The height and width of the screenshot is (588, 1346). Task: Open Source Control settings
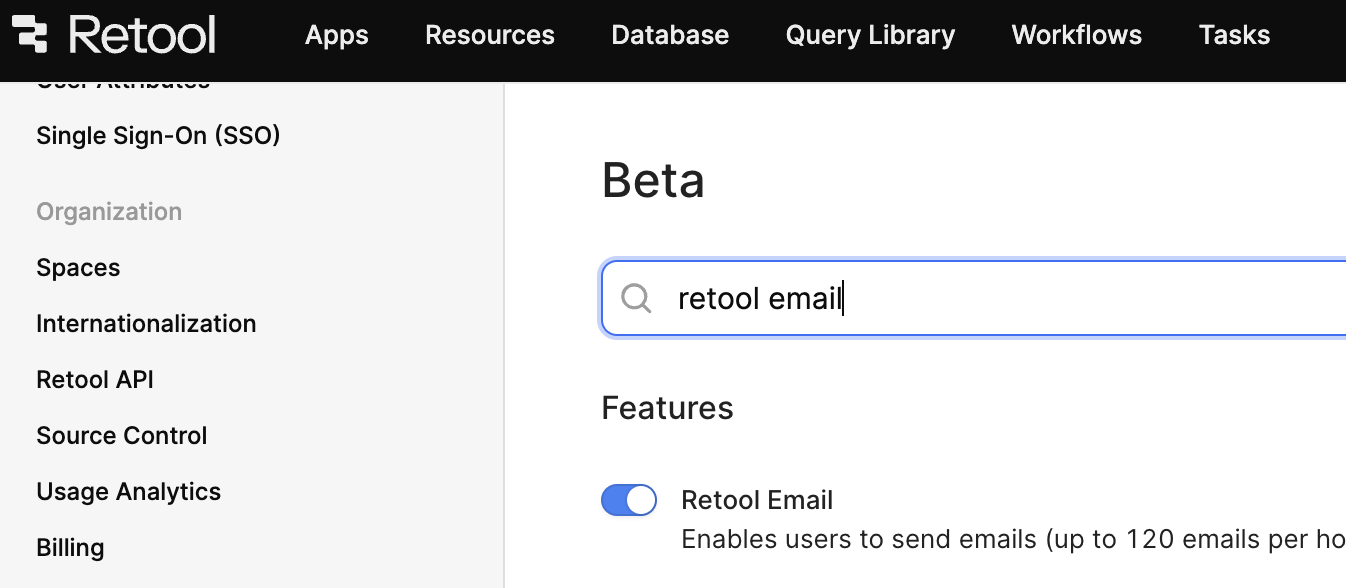(x=122, y=436)
